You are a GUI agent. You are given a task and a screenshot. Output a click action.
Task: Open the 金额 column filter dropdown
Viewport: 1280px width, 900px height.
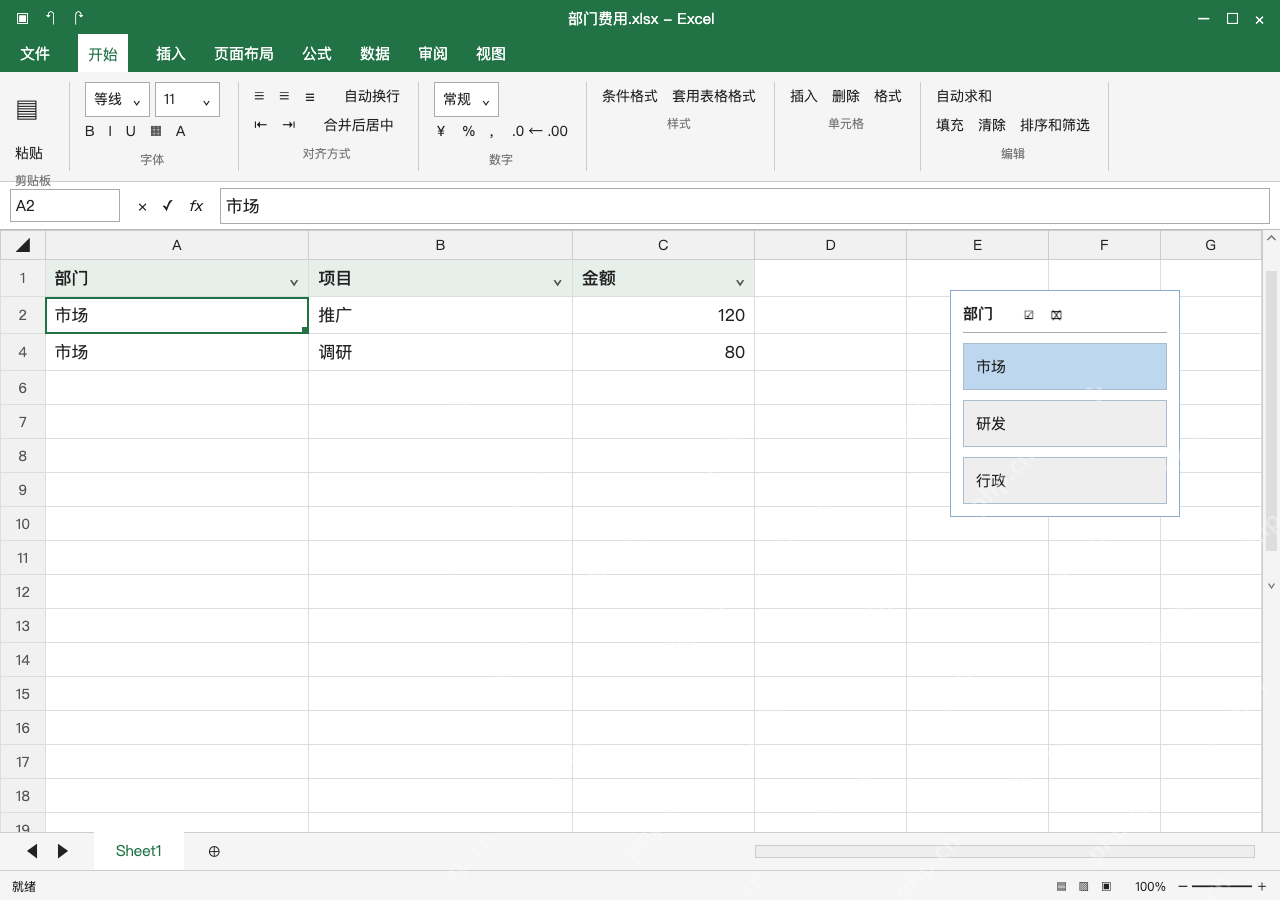pyautogui.click(x=740, y=283)
